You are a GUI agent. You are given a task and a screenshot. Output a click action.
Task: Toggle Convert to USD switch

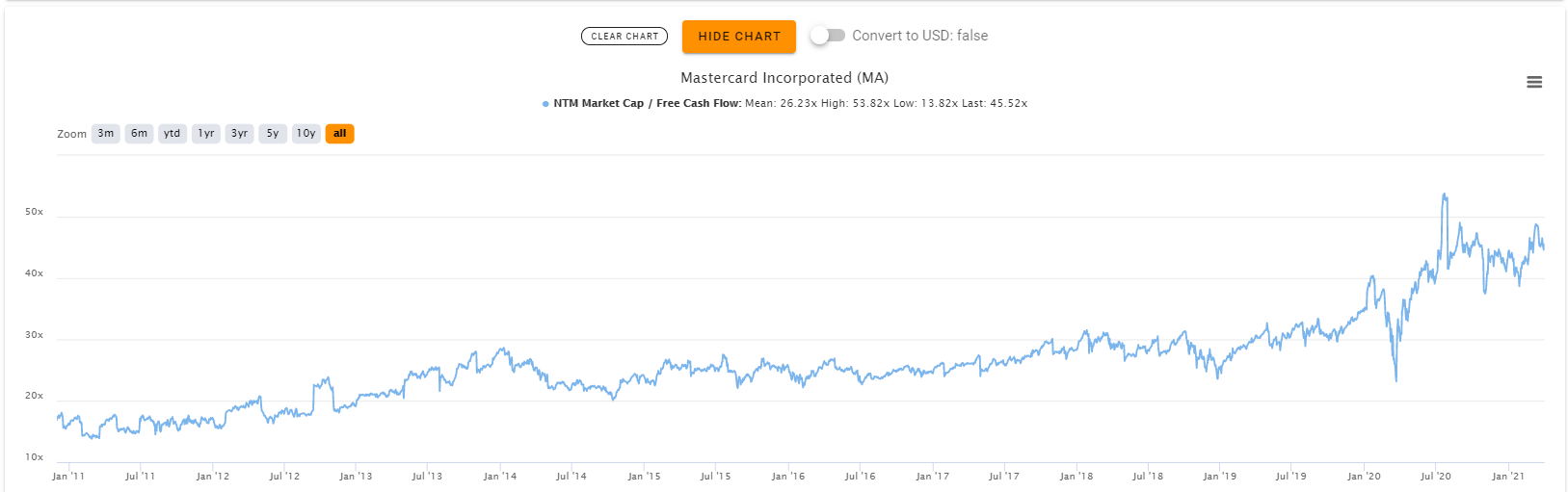click(x=828, y=36)
